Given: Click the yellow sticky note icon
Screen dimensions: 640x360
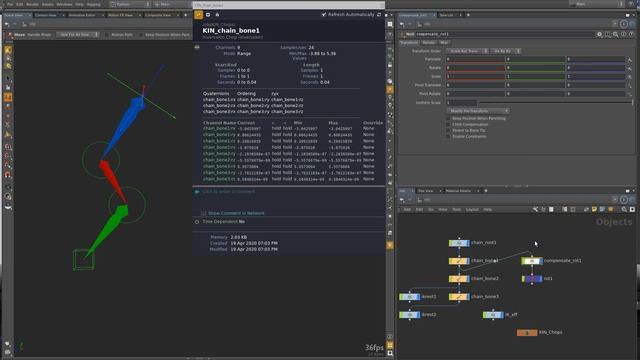Looking at the screenshot, I should [x=594, y=209].
